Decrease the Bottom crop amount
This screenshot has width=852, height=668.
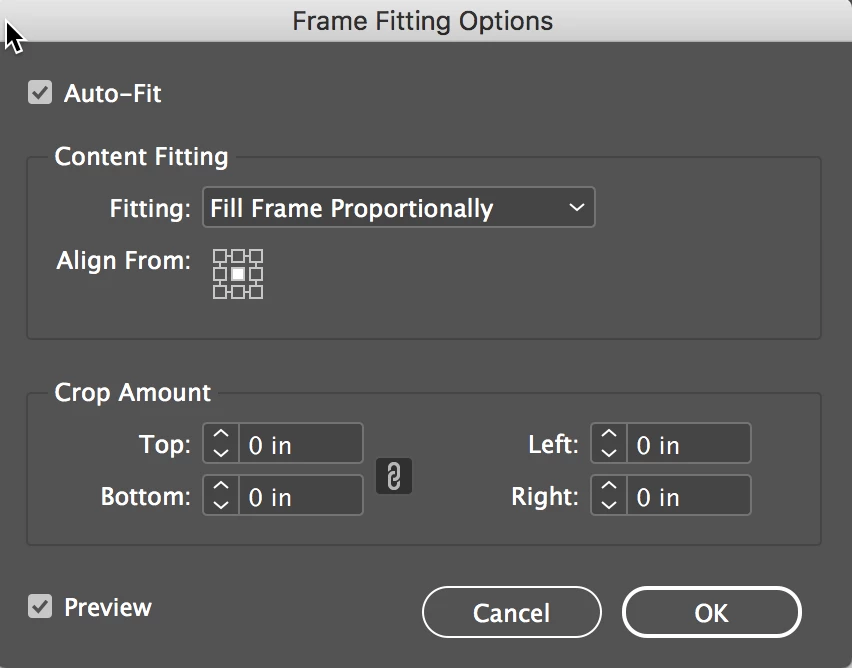point(221,505)
